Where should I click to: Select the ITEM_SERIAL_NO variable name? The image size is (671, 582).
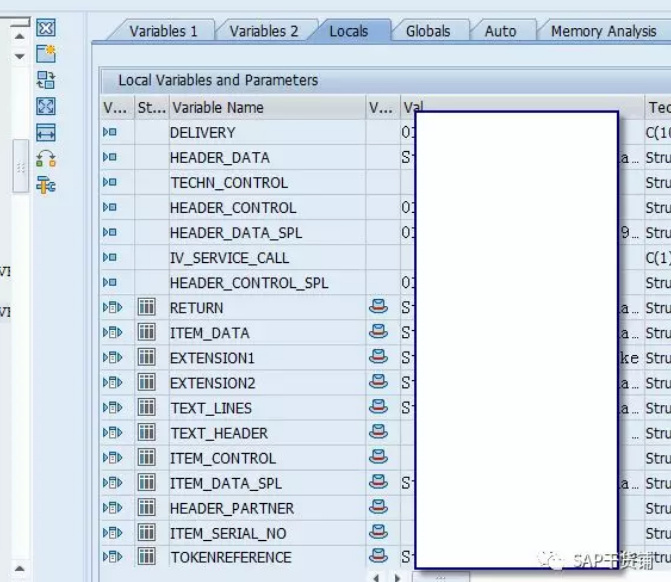click(x=228, y=533)
